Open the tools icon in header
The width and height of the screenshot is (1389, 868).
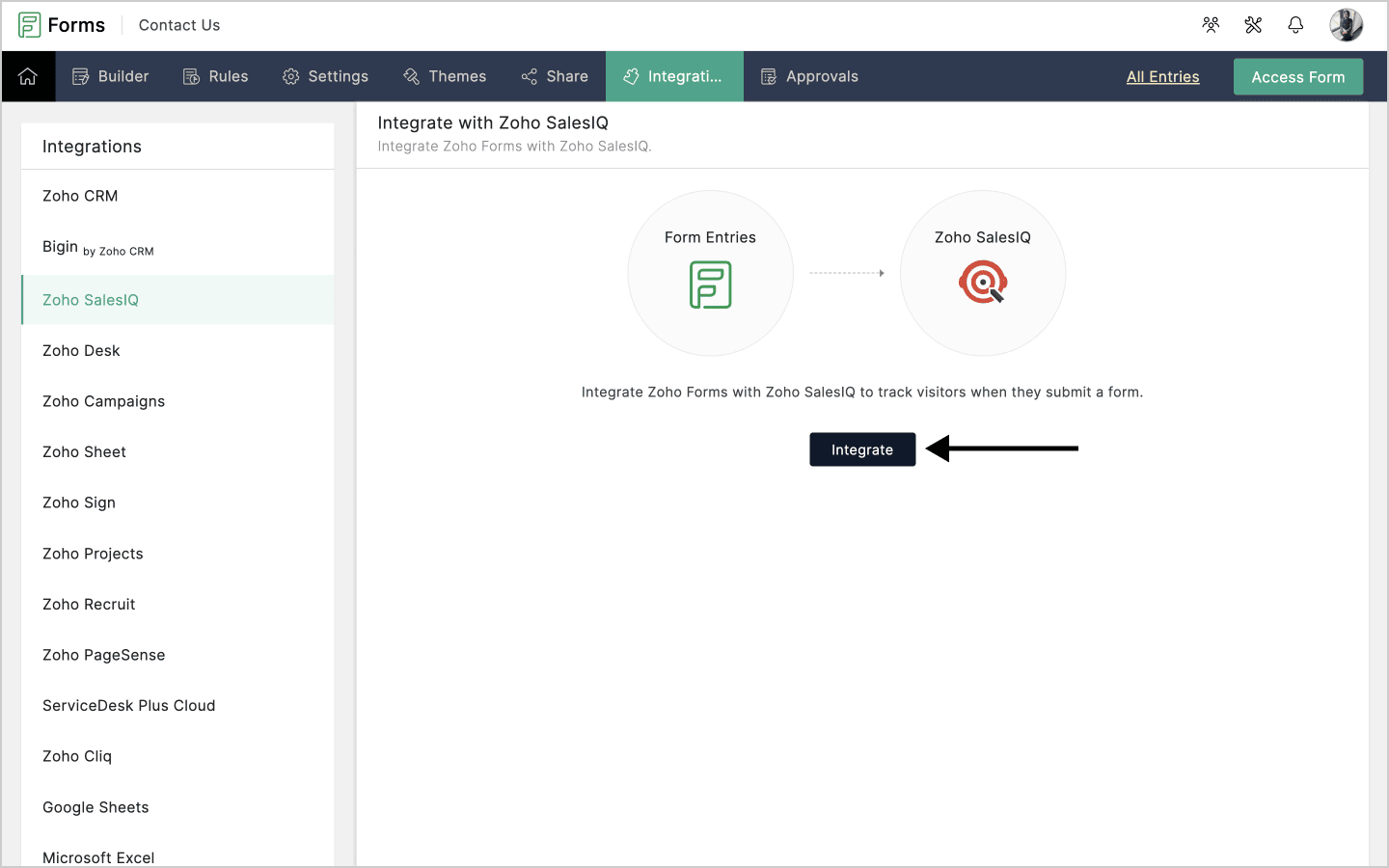[x=1253, y=25]
